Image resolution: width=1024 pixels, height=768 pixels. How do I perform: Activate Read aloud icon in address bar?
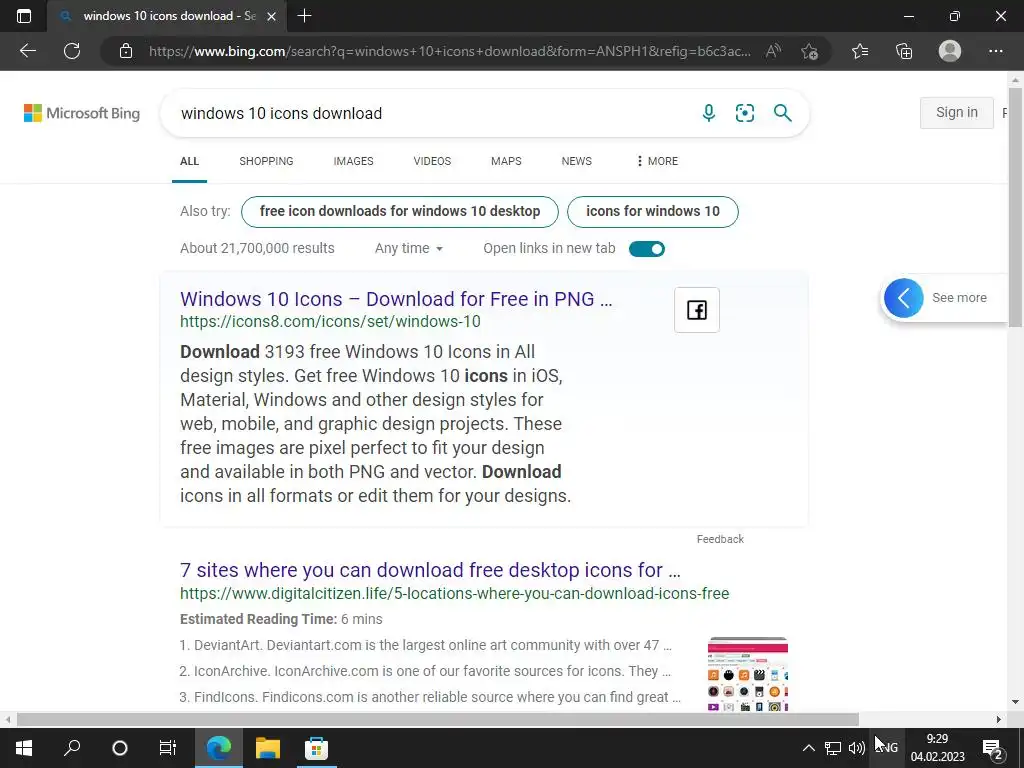pyautogui.click(x=773, y=51)
